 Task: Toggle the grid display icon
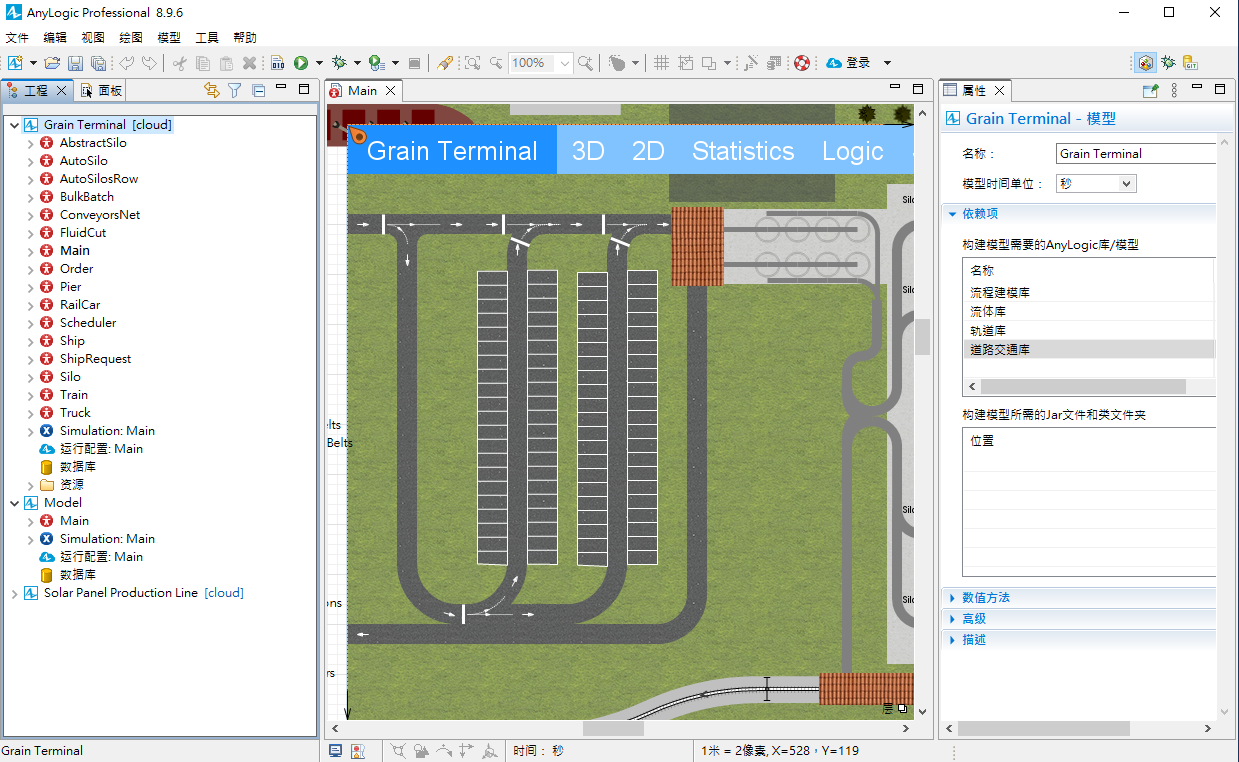661,63
